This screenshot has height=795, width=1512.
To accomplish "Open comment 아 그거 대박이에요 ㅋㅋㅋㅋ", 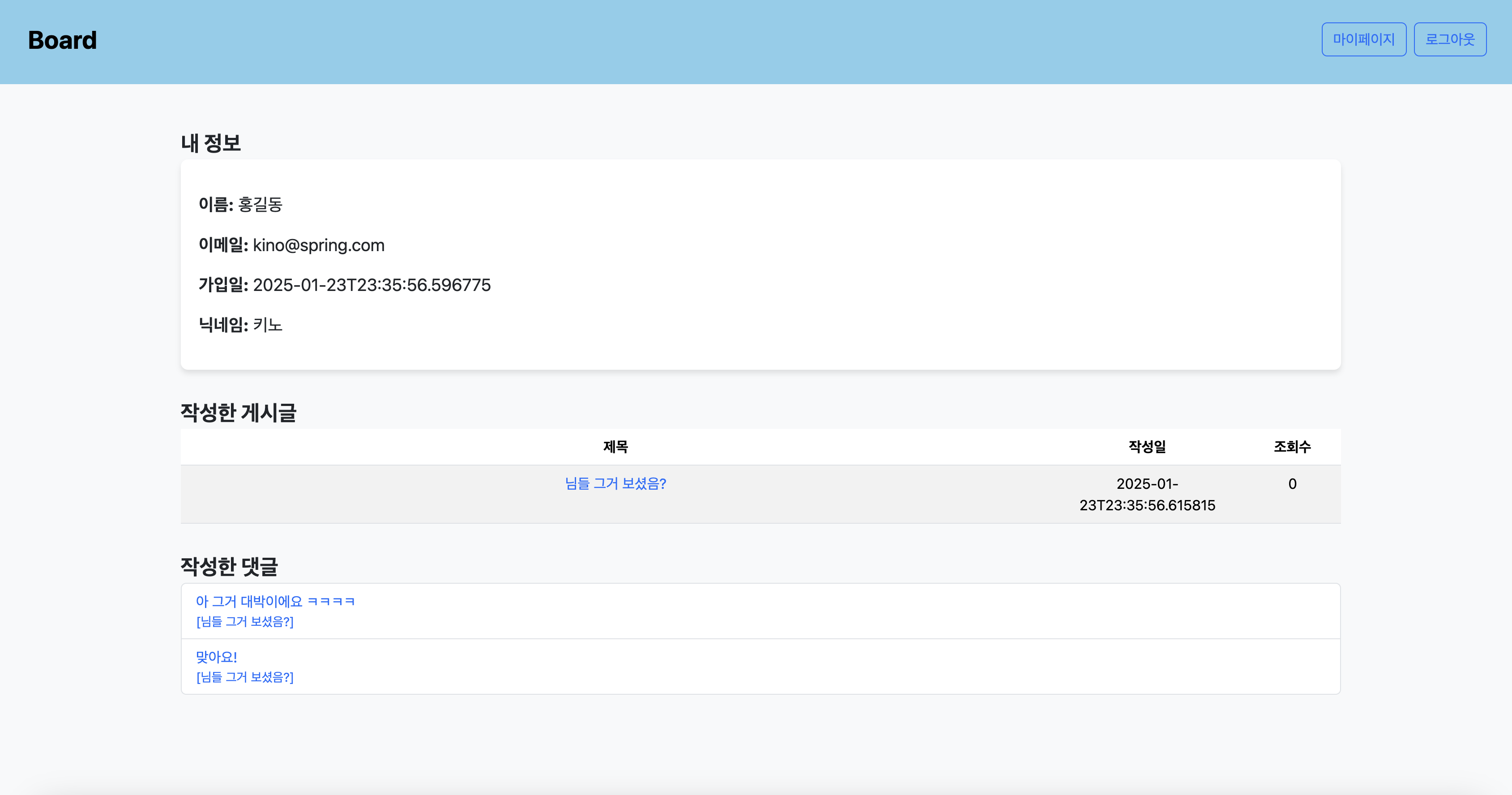I will click(x=275, y=601).
